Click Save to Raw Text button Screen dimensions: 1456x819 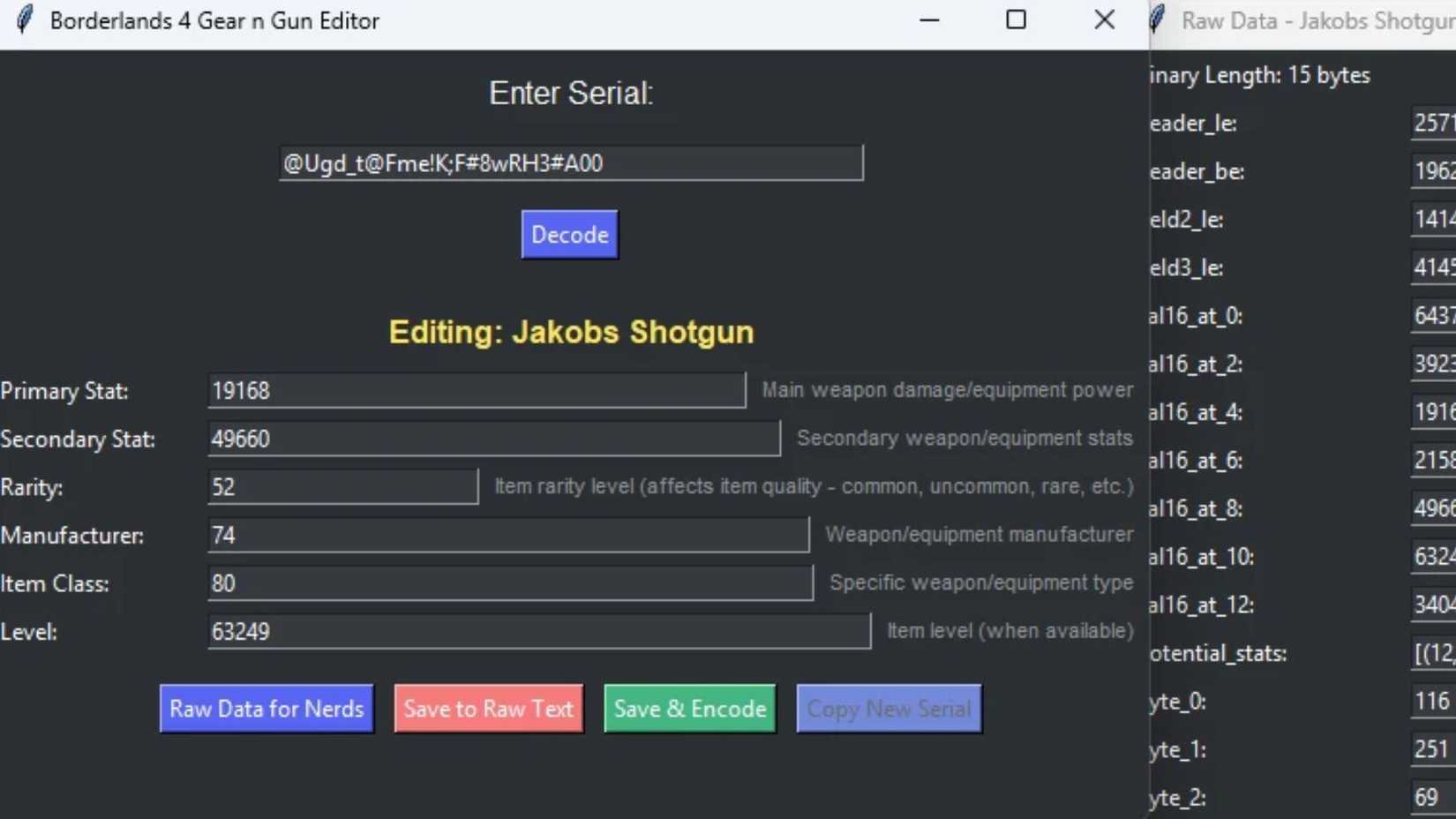[489, 709]
